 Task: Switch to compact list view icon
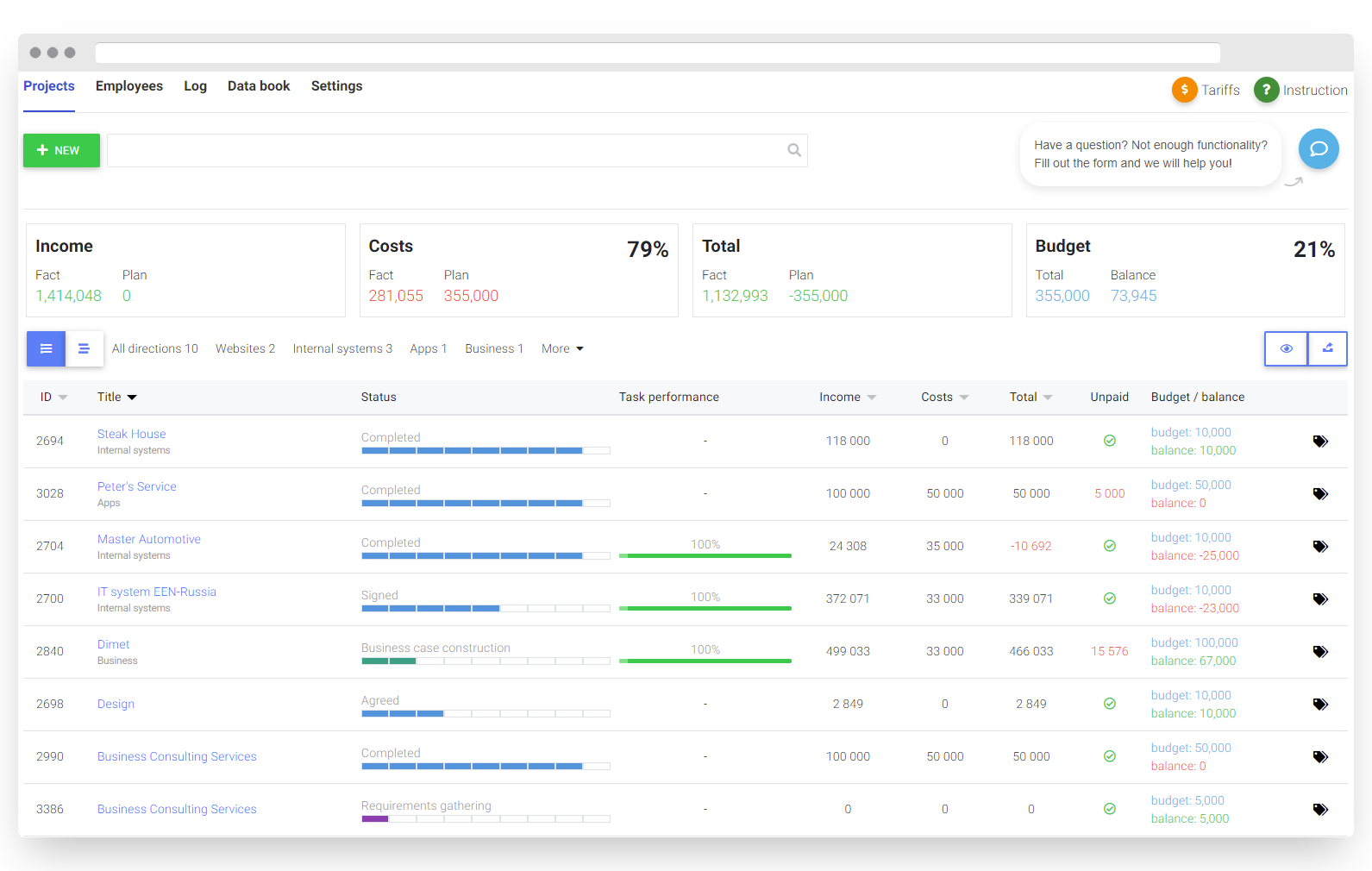tap(85, 348)
